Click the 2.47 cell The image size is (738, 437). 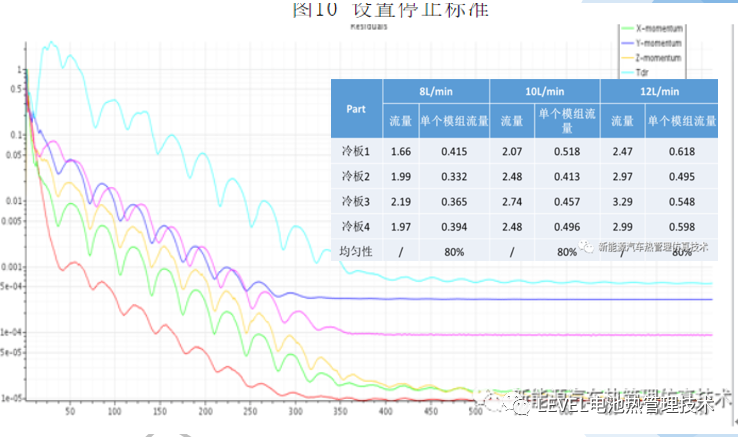tap(622, 151)
